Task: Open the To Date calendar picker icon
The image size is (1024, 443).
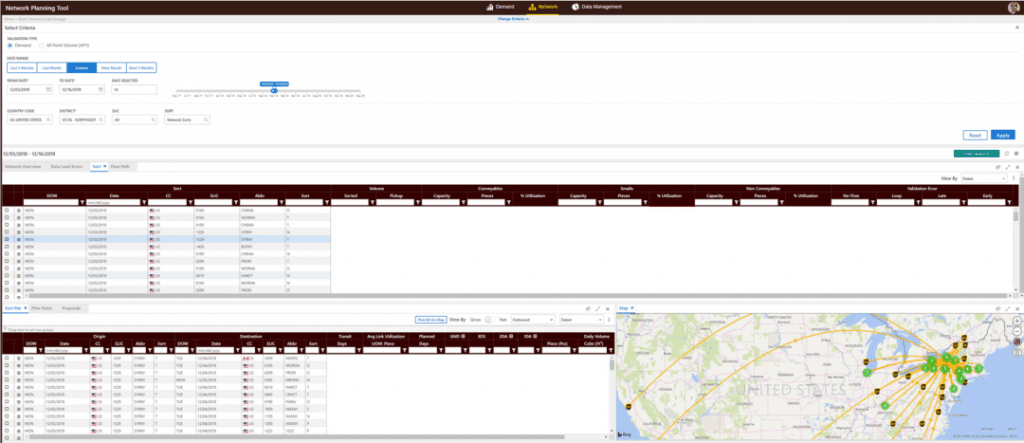Action: [x=100, y=90]
